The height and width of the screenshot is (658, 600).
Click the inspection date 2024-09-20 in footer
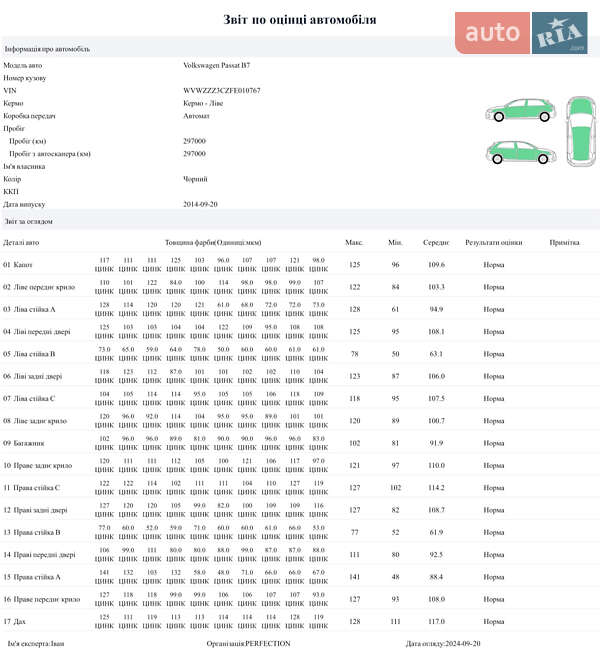465,644
